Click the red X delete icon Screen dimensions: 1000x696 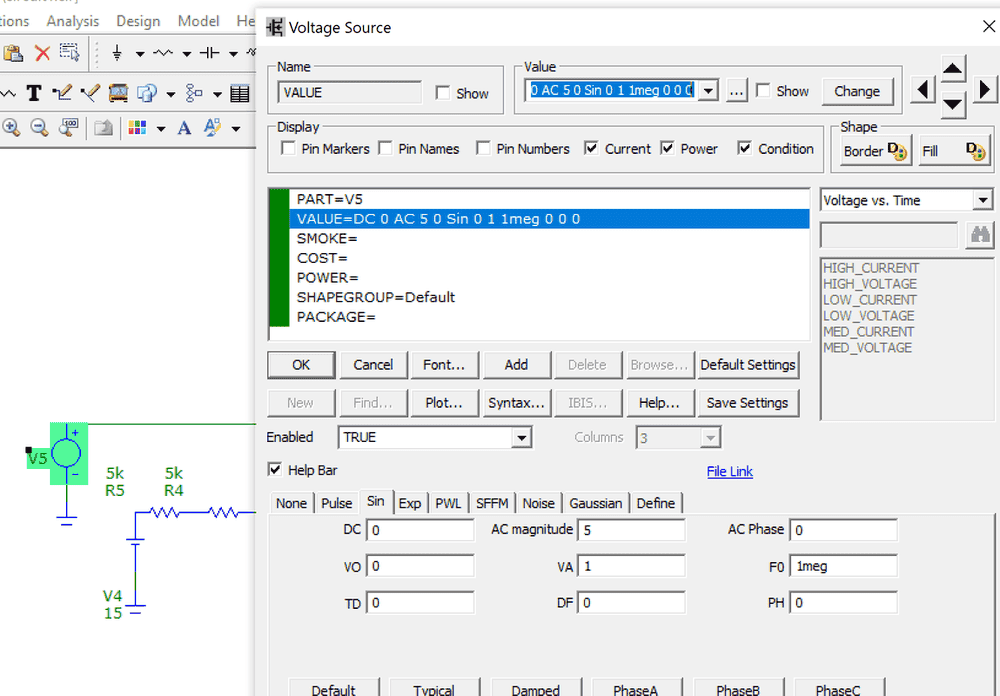(x=42, y=52)
